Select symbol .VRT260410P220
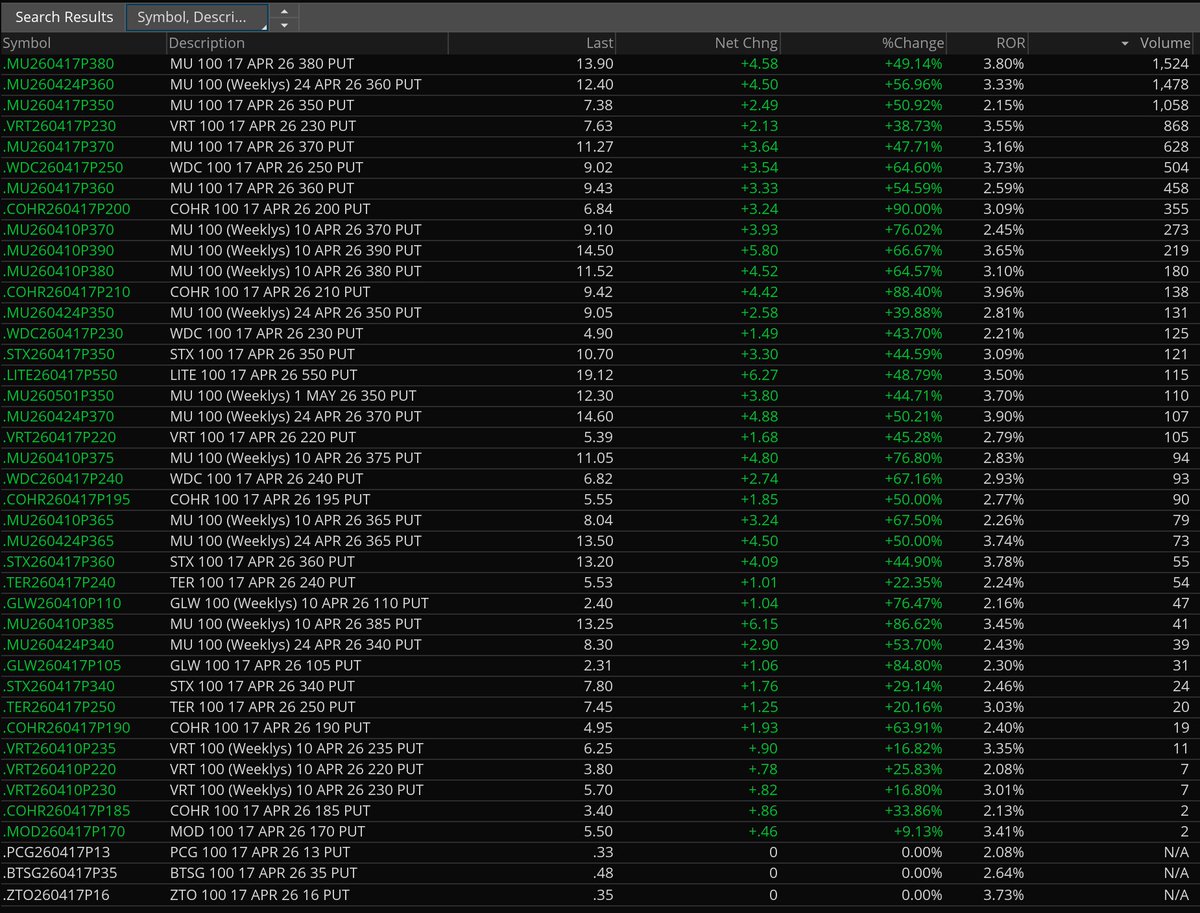Screen dimensions: 1200x913 60,769
